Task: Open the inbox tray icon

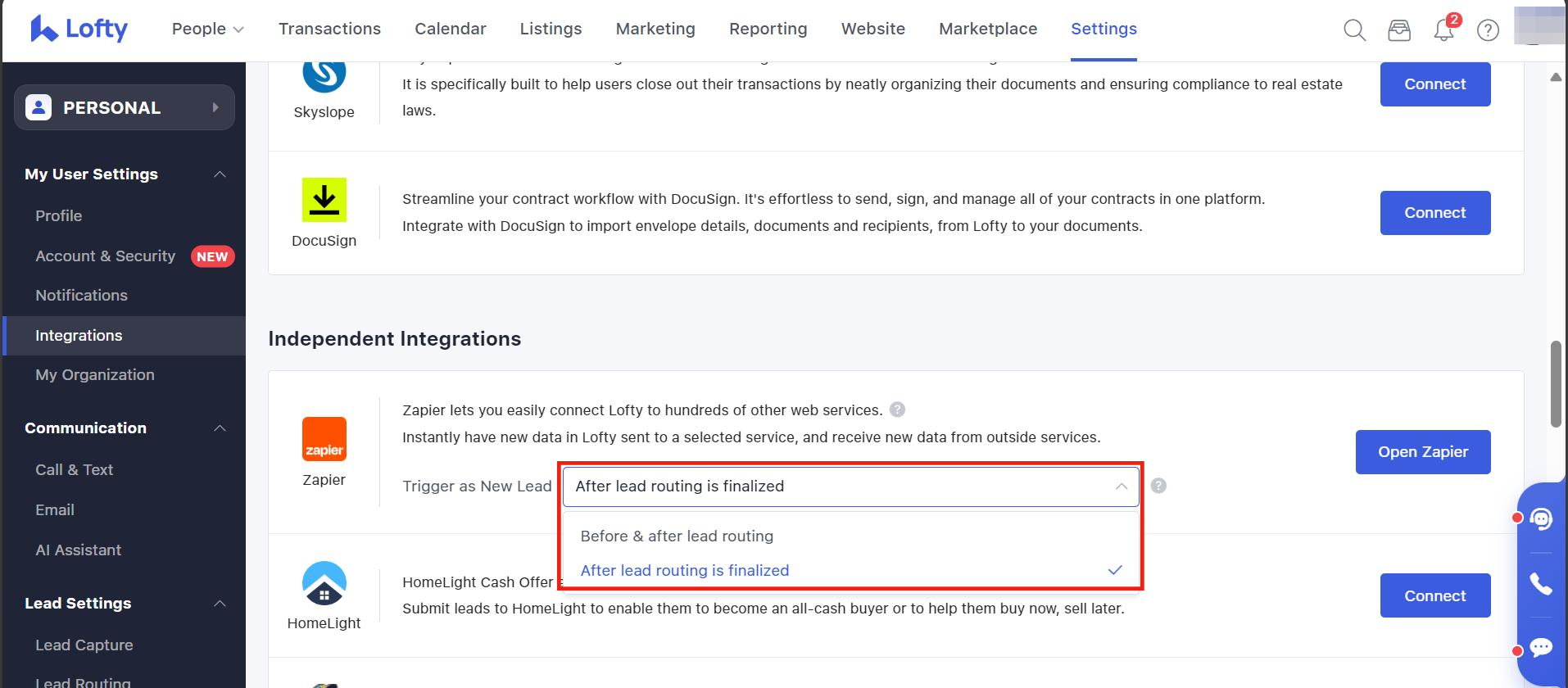Action: click(1398, 30)
